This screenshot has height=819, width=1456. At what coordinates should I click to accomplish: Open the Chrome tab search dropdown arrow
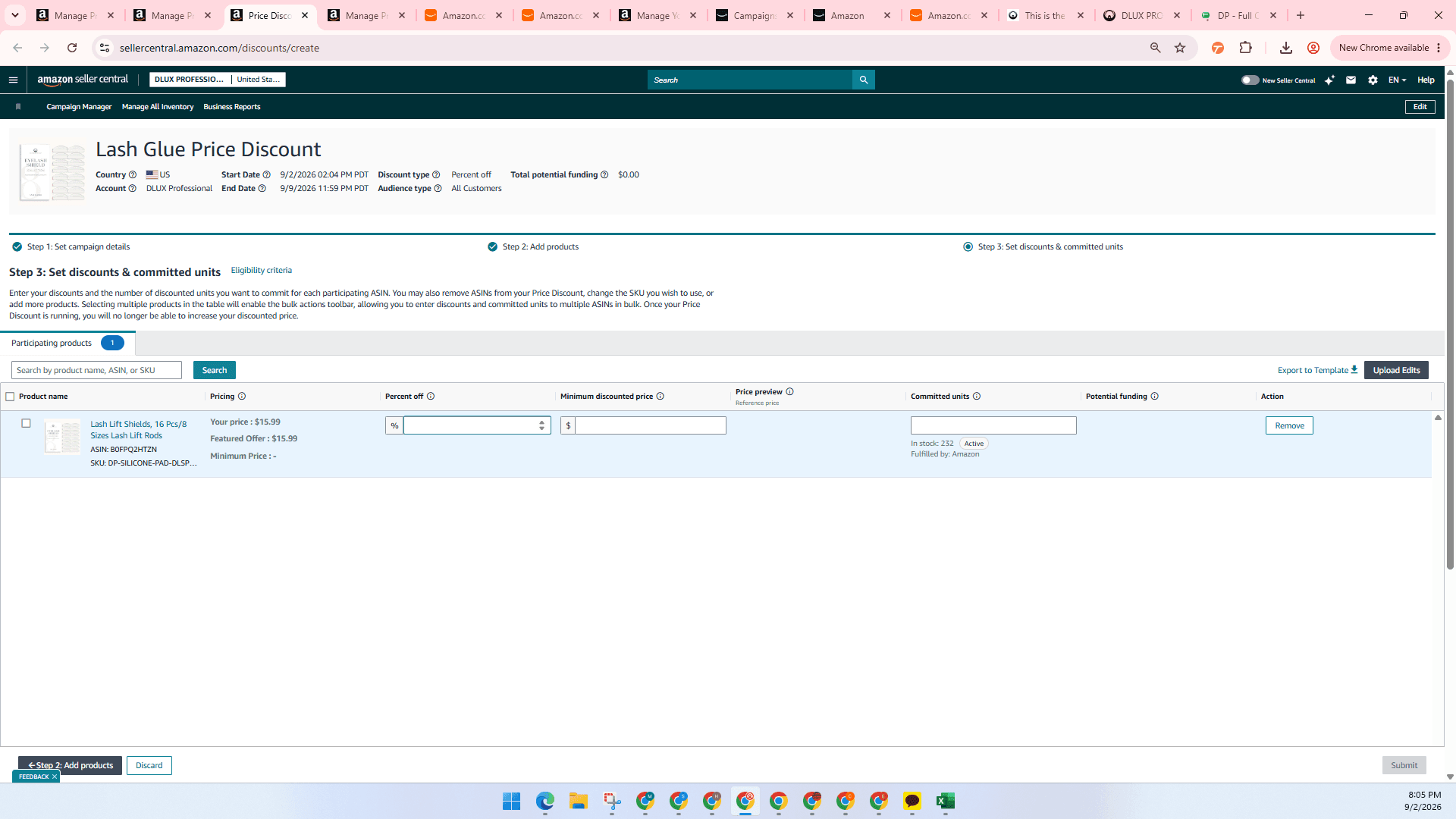[x=15, y=15]
